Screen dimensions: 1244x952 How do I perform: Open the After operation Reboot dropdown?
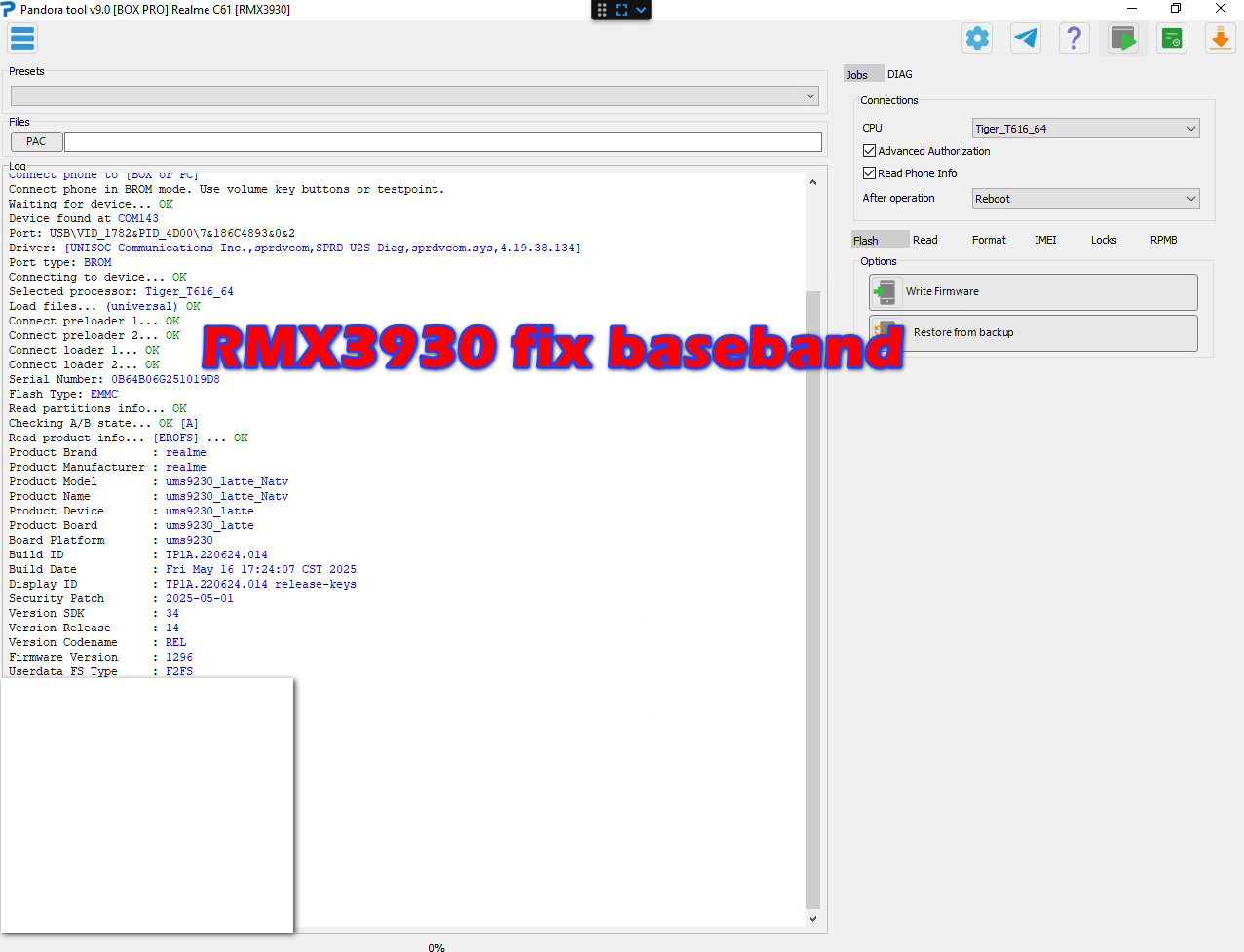point(1085,199)
